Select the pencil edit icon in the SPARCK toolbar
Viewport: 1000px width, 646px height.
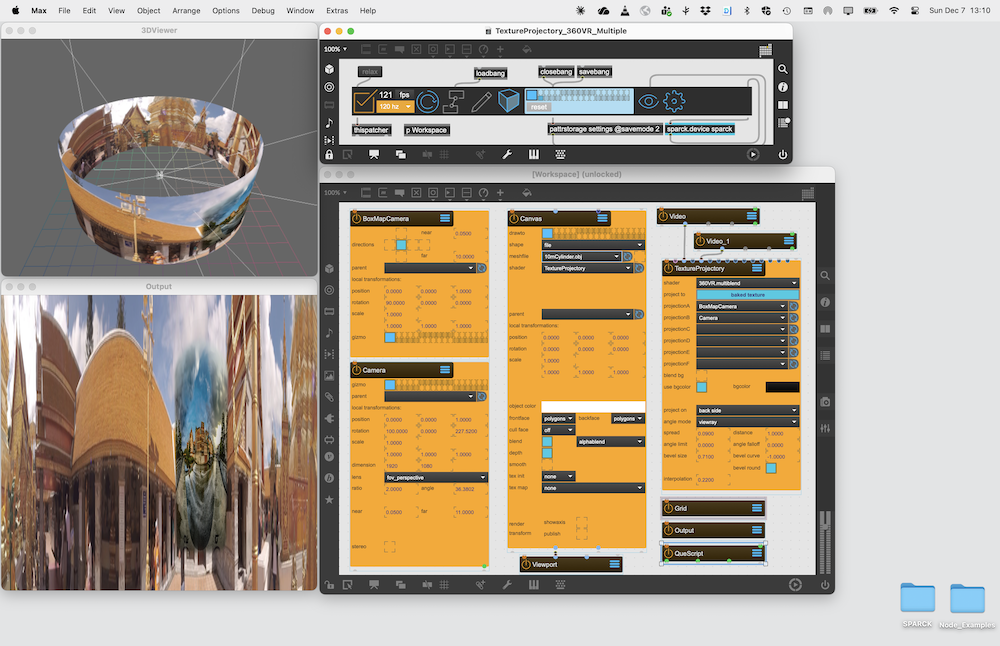tap(482, 100)
